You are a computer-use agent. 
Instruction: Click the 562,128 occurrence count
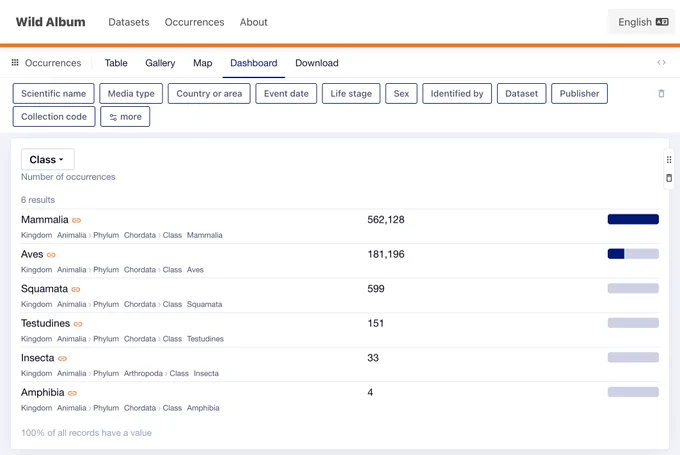[386, 220]
